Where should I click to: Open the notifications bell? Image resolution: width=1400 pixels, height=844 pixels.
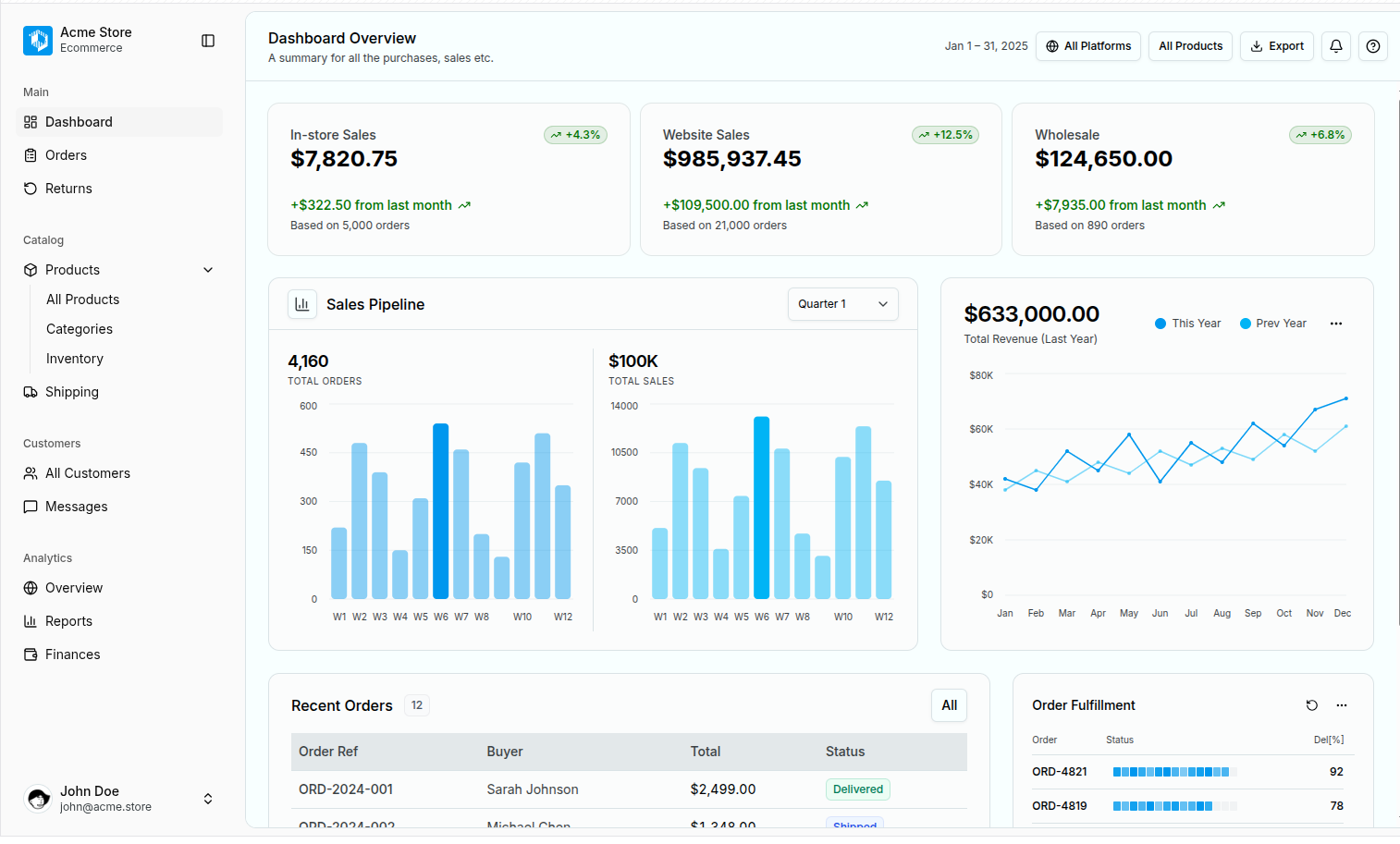(x=1336, y=46)
